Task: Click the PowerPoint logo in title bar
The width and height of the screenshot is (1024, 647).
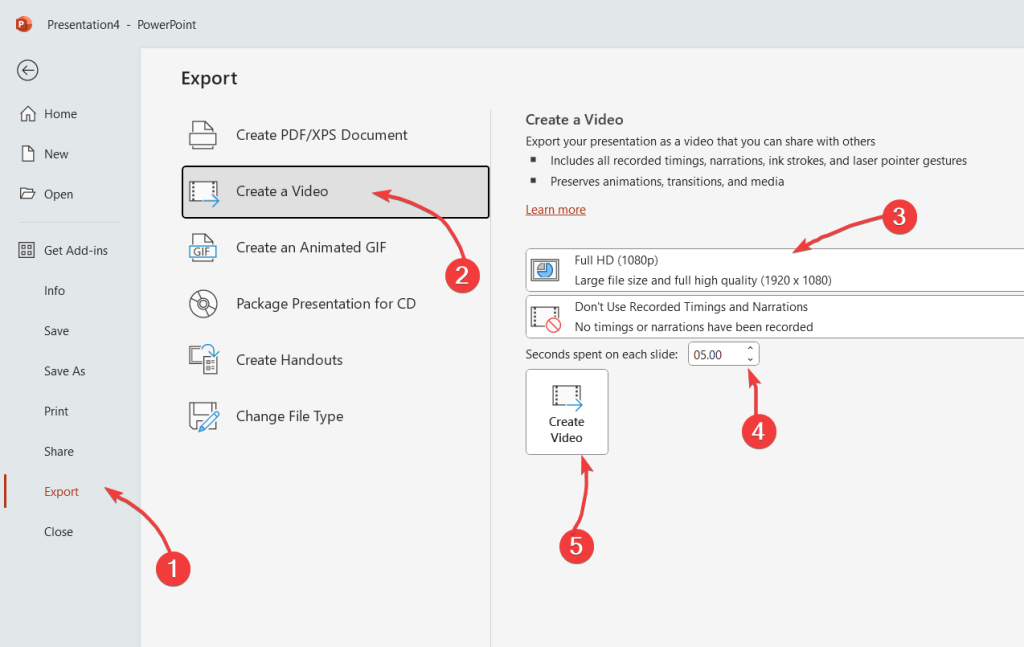Action: point(24,24)
